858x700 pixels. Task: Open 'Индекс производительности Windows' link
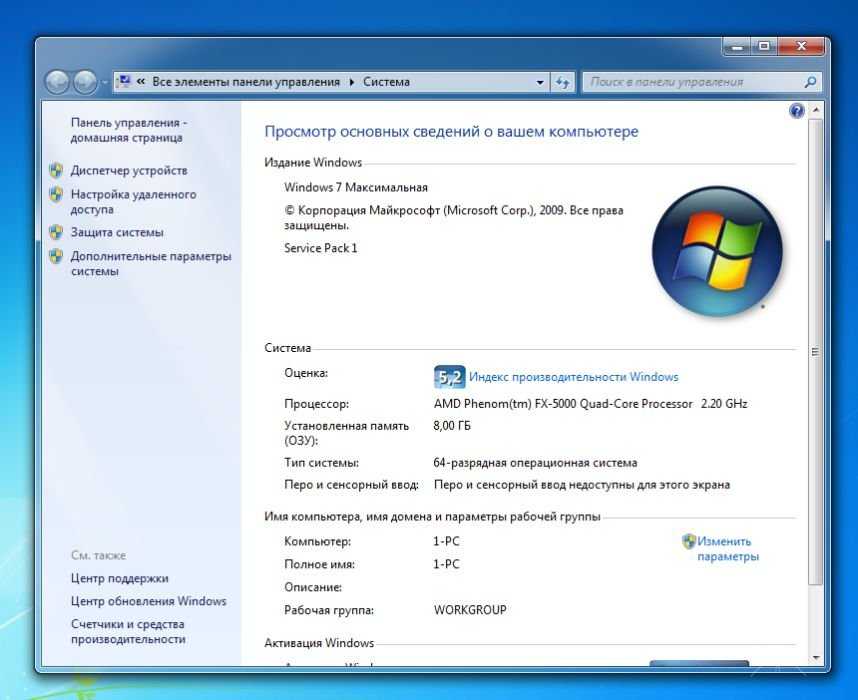573,377
